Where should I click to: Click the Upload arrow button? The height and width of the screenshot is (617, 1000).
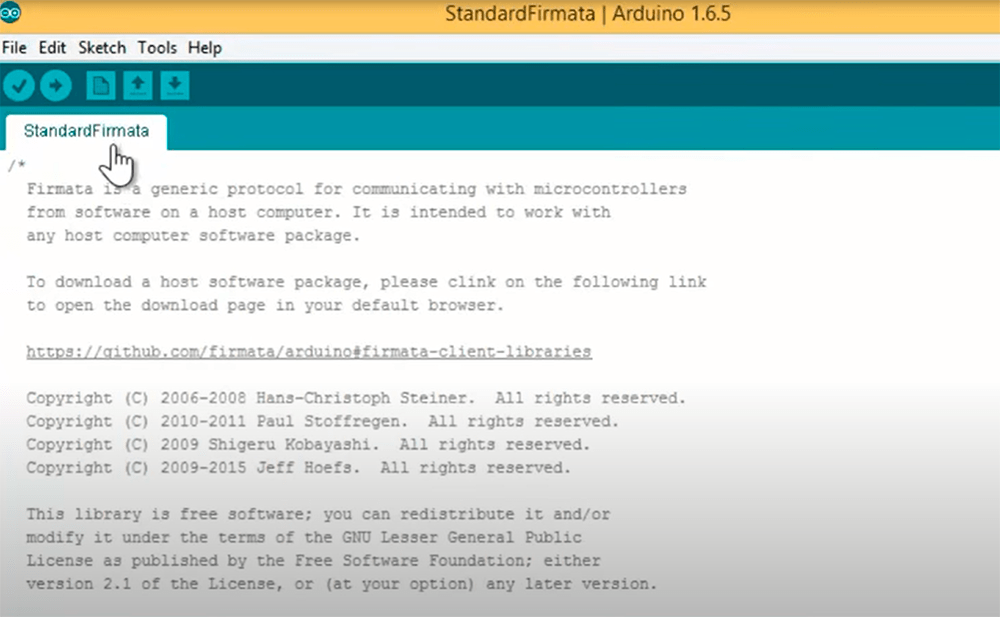click(x=55, y=85)
